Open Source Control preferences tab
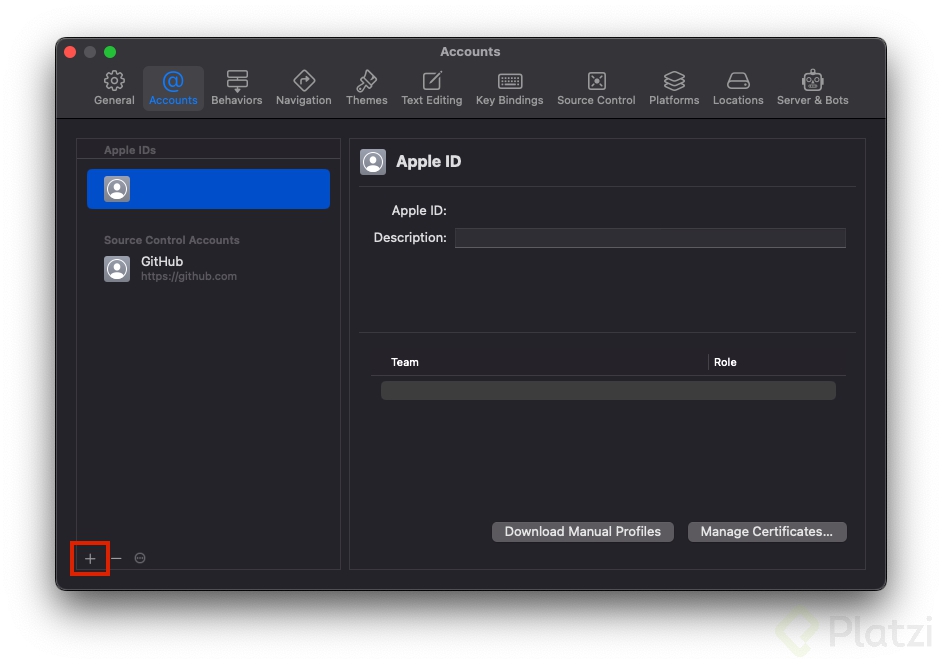Viewport: 942px width, 664px height. click(x=596, y=88)
